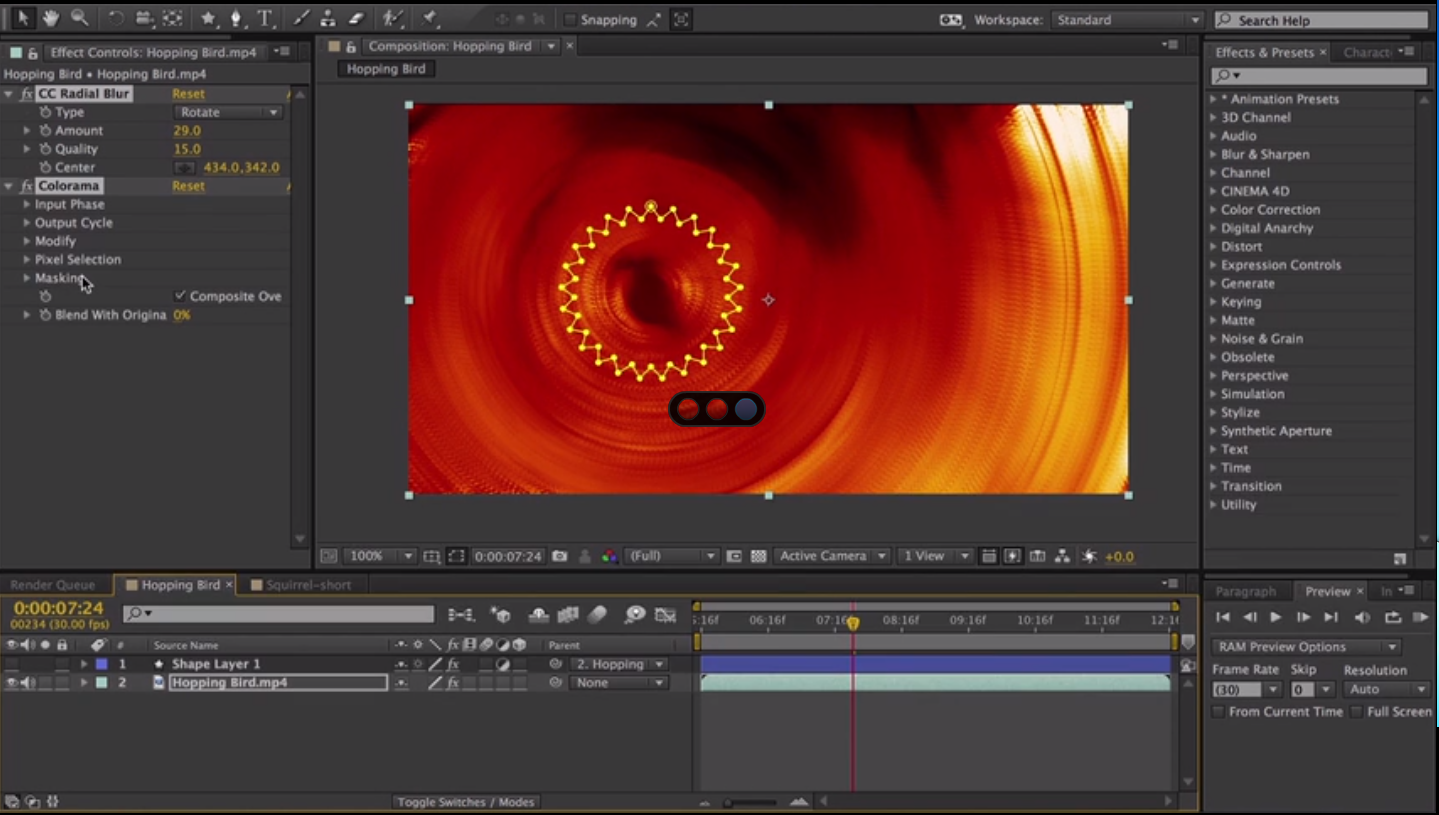Viewport: 1439px width, 815px height.
Task: Switch to the Character panel tab
Action: coord(1366,52)
